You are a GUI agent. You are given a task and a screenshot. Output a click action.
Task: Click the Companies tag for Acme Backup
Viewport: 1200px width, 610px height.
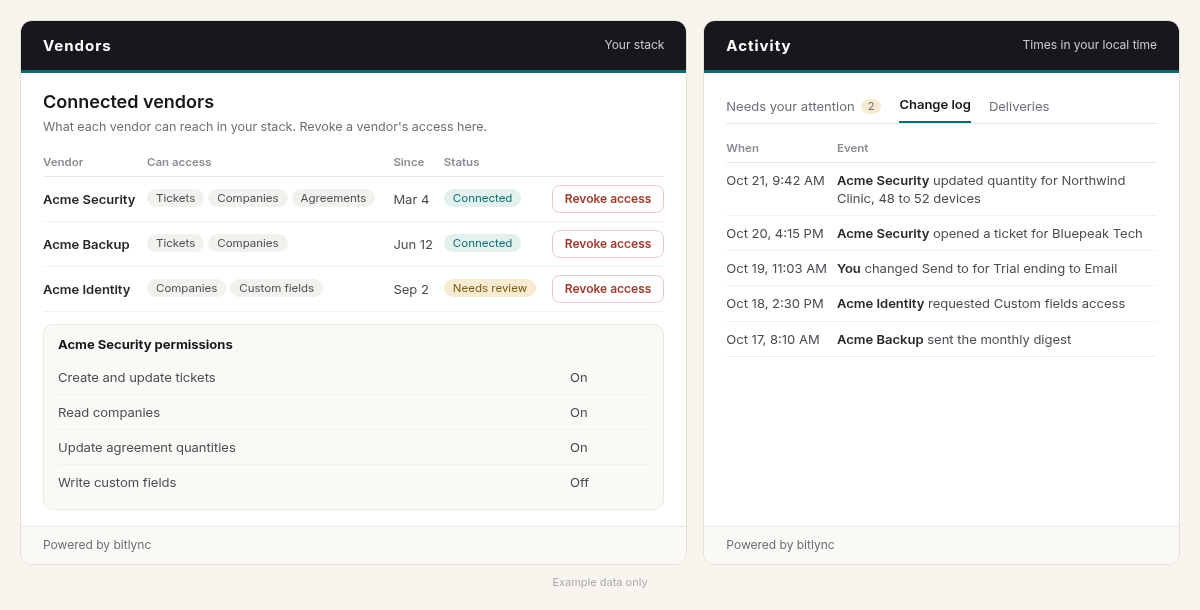pos(248,243)
